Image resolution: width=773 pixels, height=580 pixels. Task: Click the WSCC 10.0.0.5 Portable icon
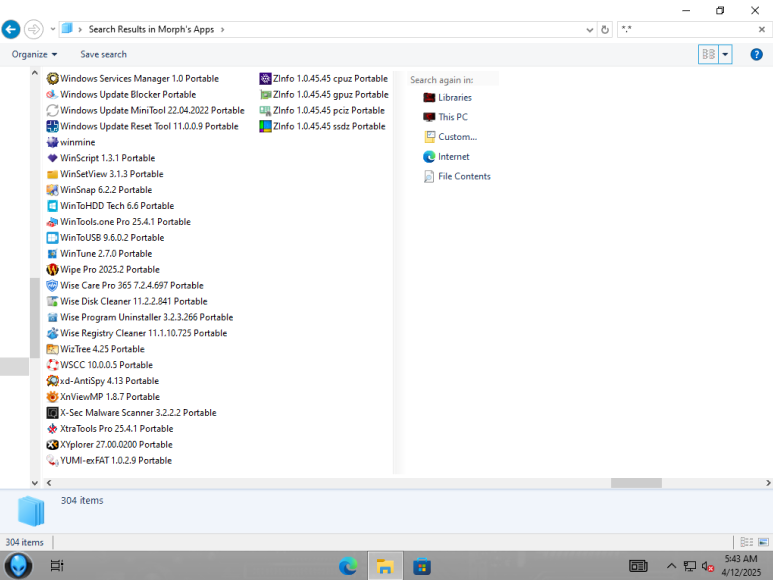click(52, 365)
